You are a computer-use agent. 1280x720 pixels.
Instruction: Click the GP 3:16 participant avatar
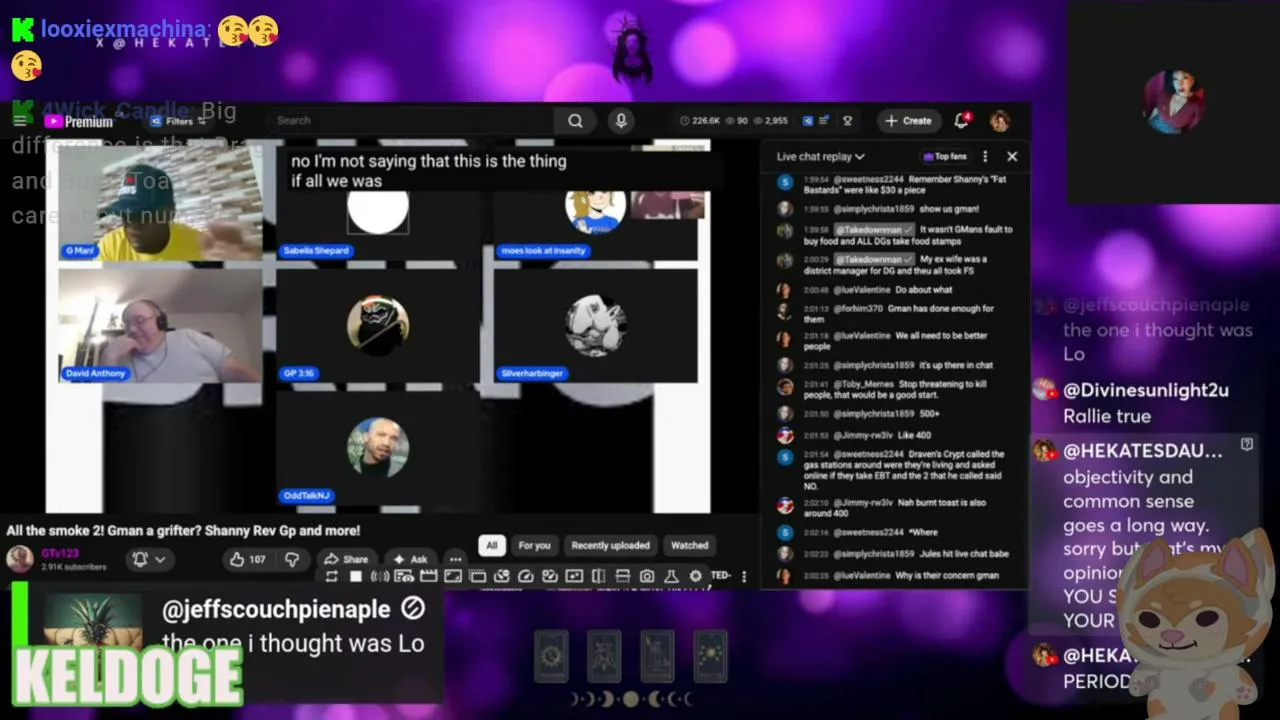[x=377, y=325]
